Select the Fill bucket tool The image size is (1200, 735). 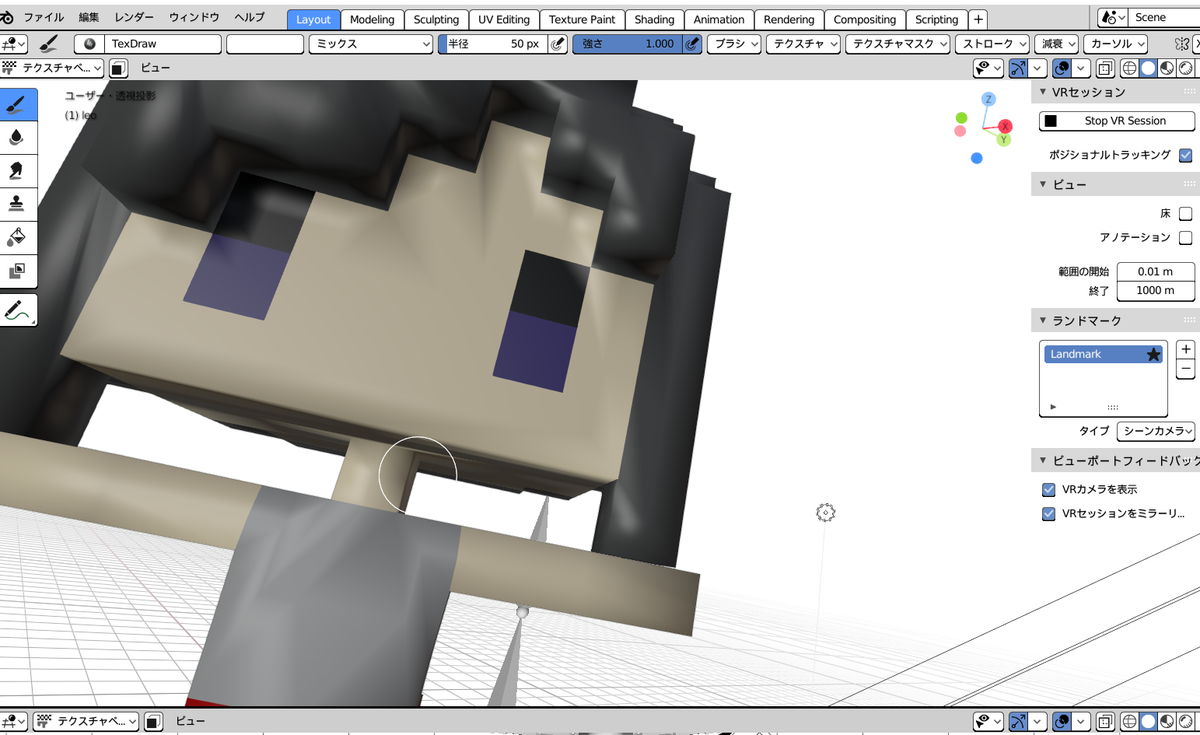(17, 238)
